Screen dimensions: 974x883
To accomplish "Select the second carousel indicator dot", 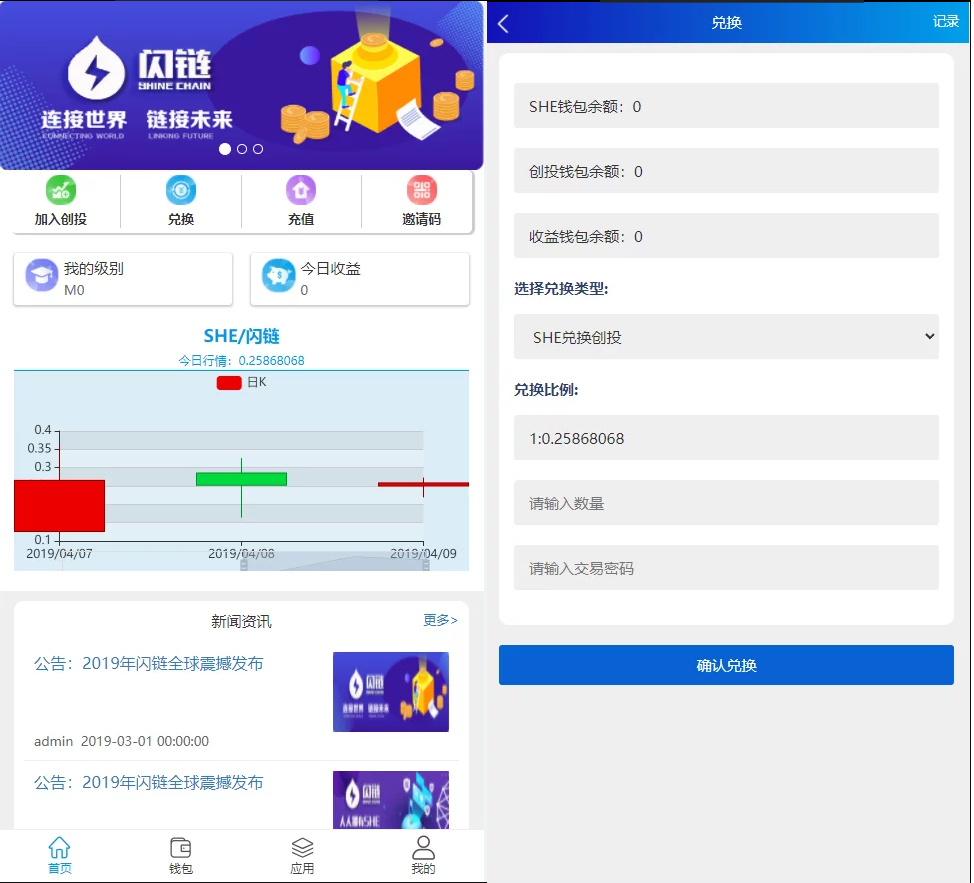I will pyautogui.click(x=241, y=149).
